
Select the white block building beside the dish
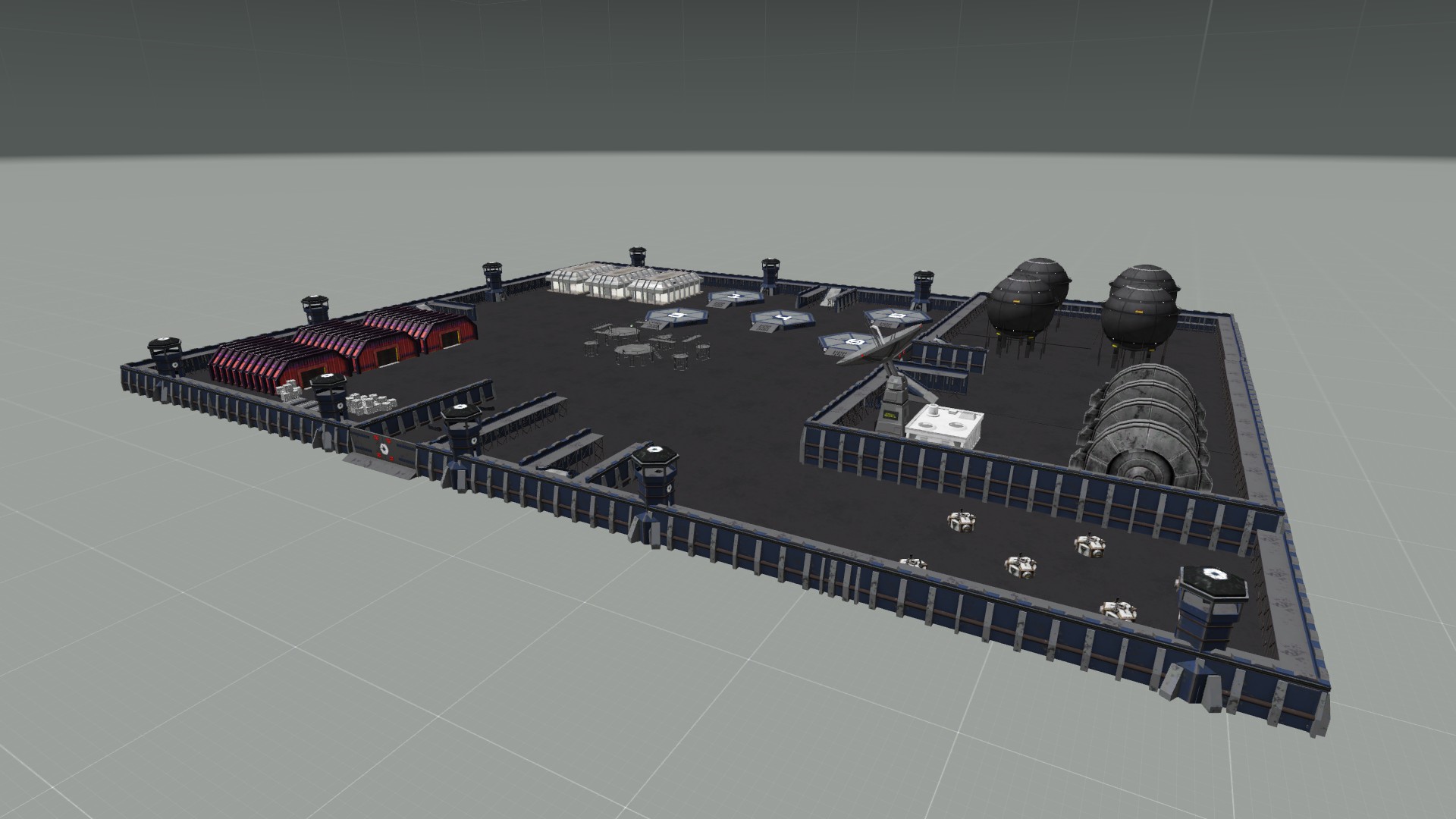pyautogui.click(x=944, y=428)
